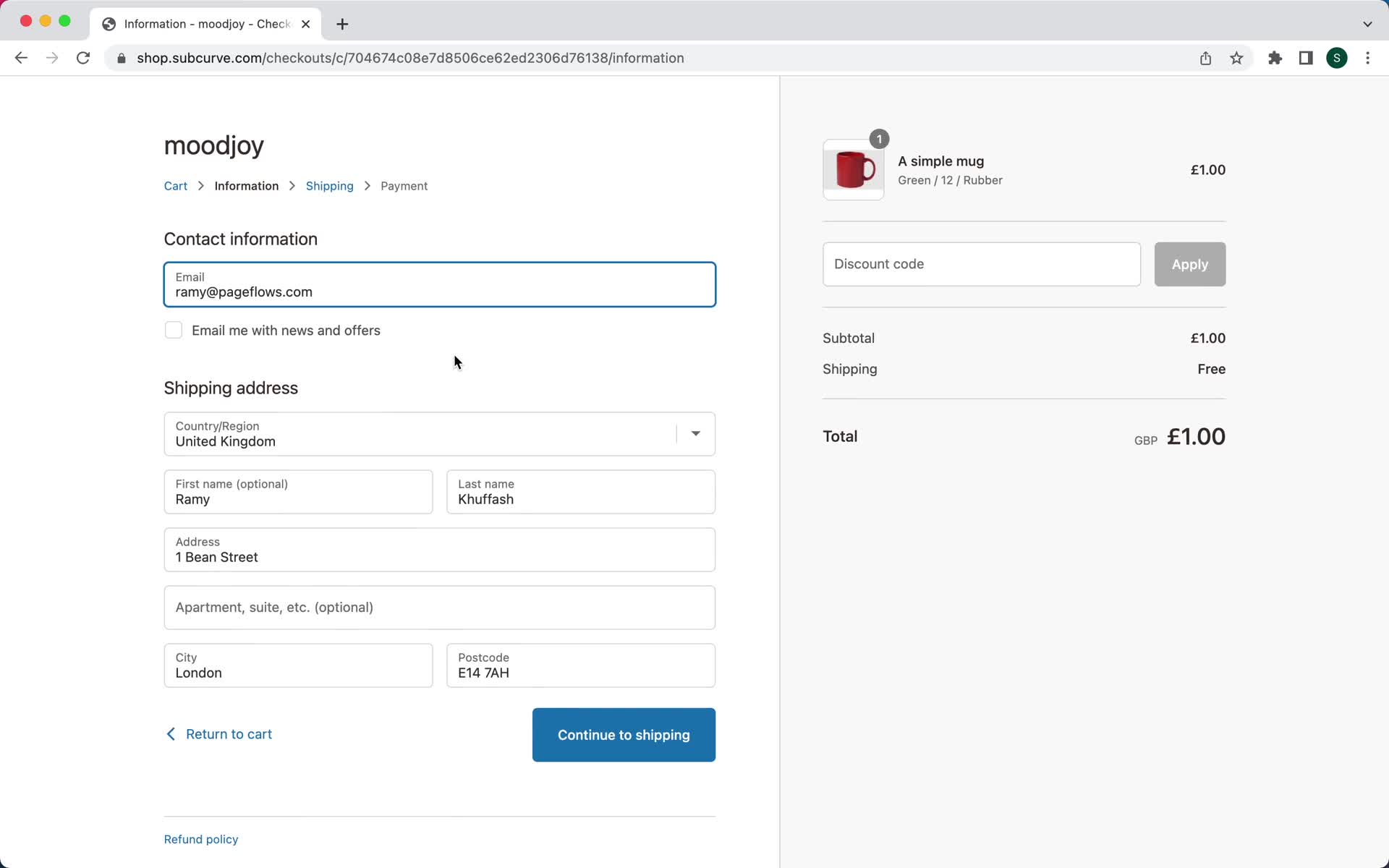Screen dimensions: 1389x868
Task: Click the profile avatar icon
Action: pyautogui.click(x=1337, y=57)
